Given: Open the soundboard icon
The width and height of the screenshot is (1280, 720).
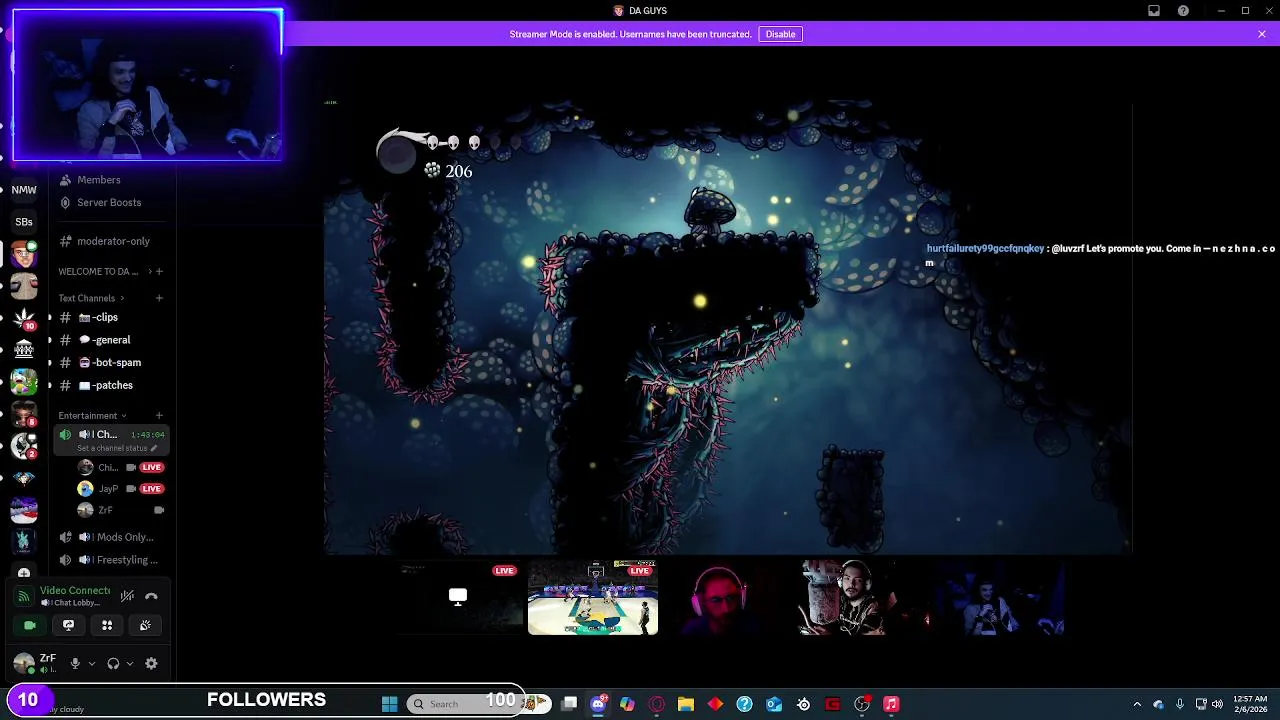Looking at the screenshot, I should click(145, 625).
